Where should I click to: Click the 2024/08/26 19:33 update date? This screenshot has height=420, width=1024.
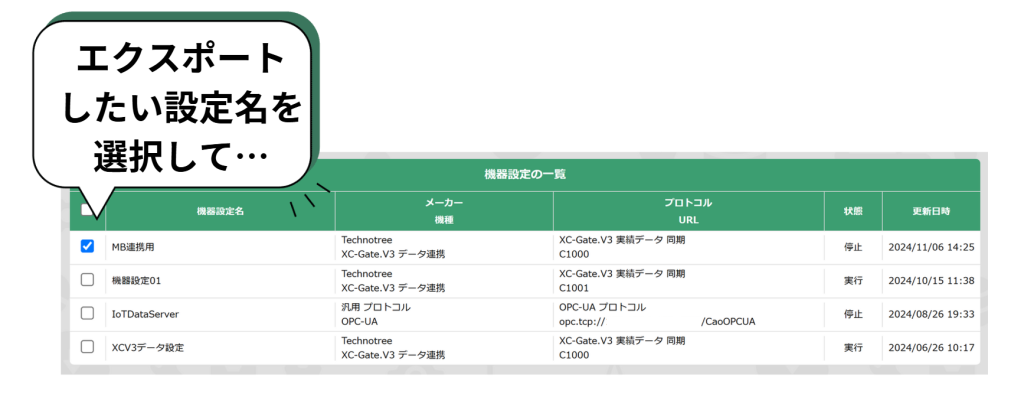(x=931, y=314)
